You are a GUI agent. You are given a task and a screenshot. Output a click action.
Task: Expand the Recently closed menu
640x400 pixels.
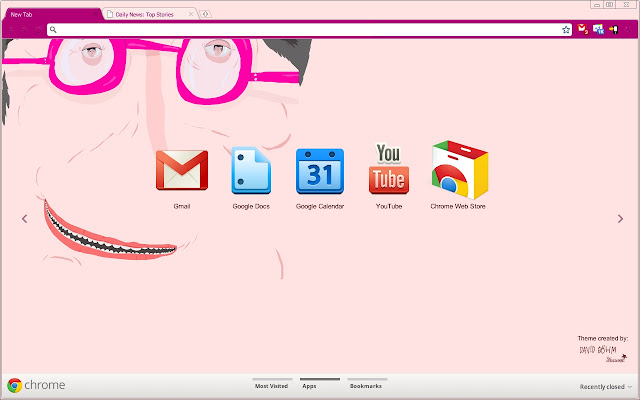[x=605, y=387]
